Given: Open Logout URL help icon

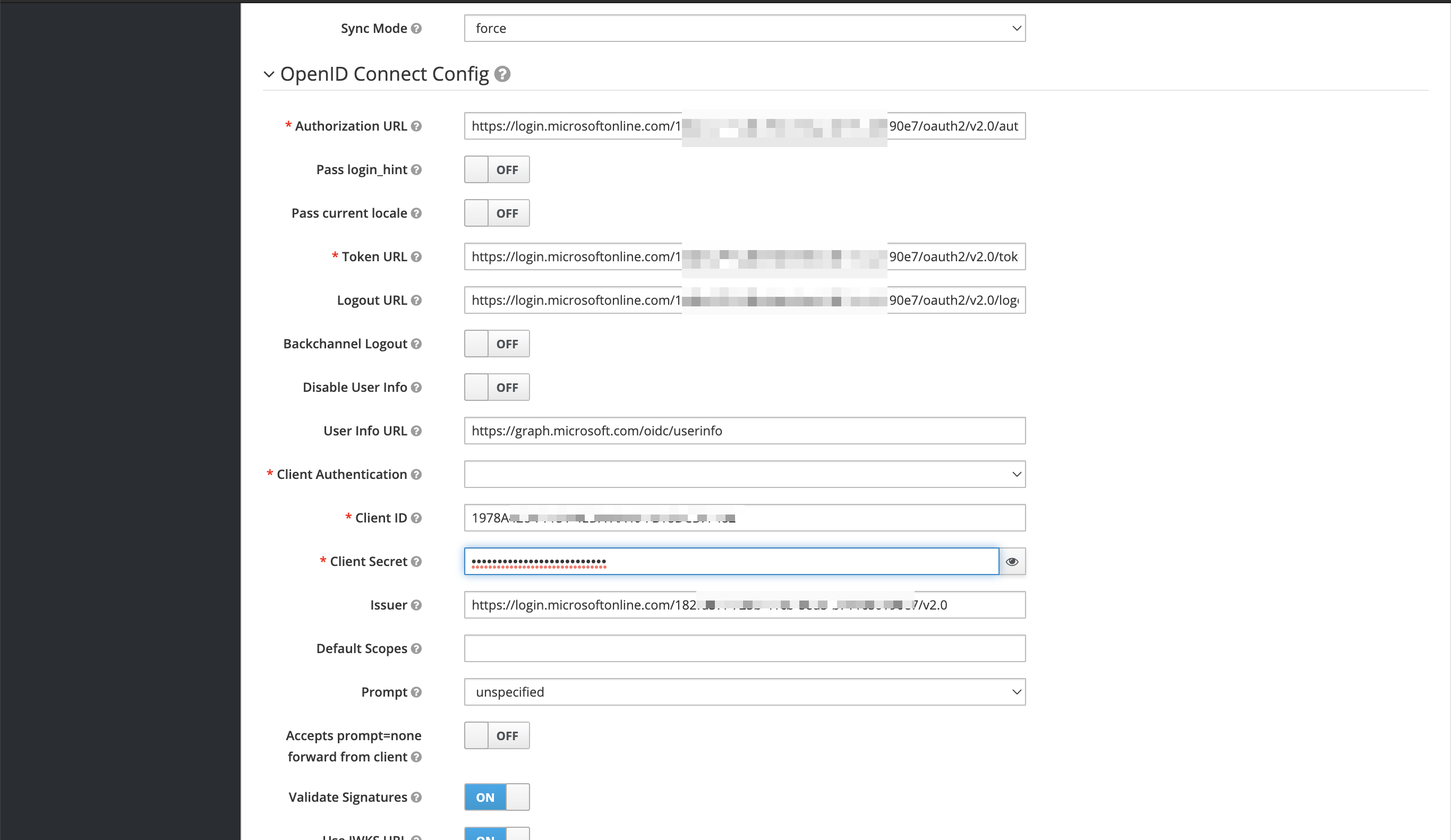Looking at the screenshot, I should pyautogui.click(x=416, y=301).
